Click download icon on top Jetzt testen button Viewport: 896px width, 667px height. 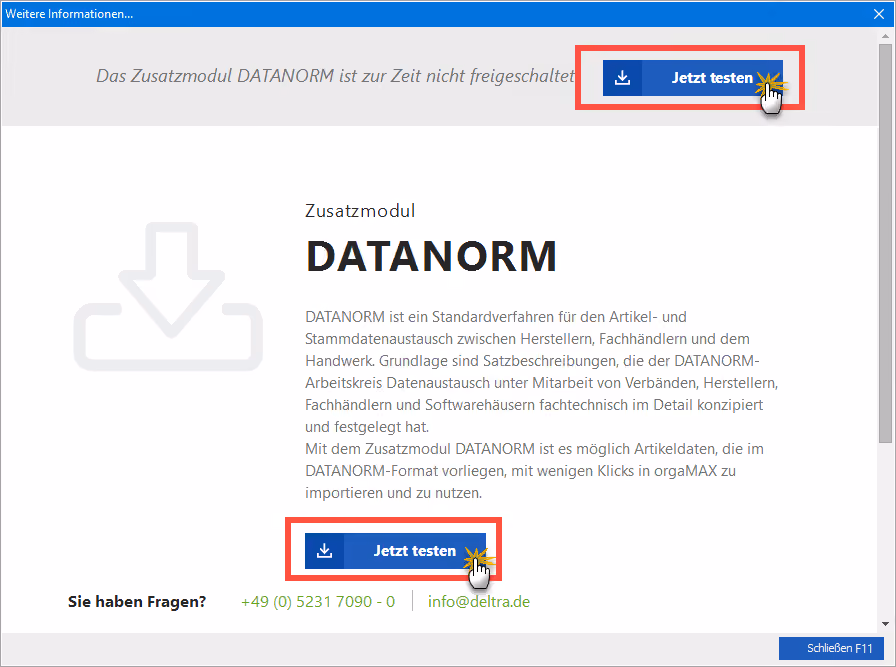622,78
